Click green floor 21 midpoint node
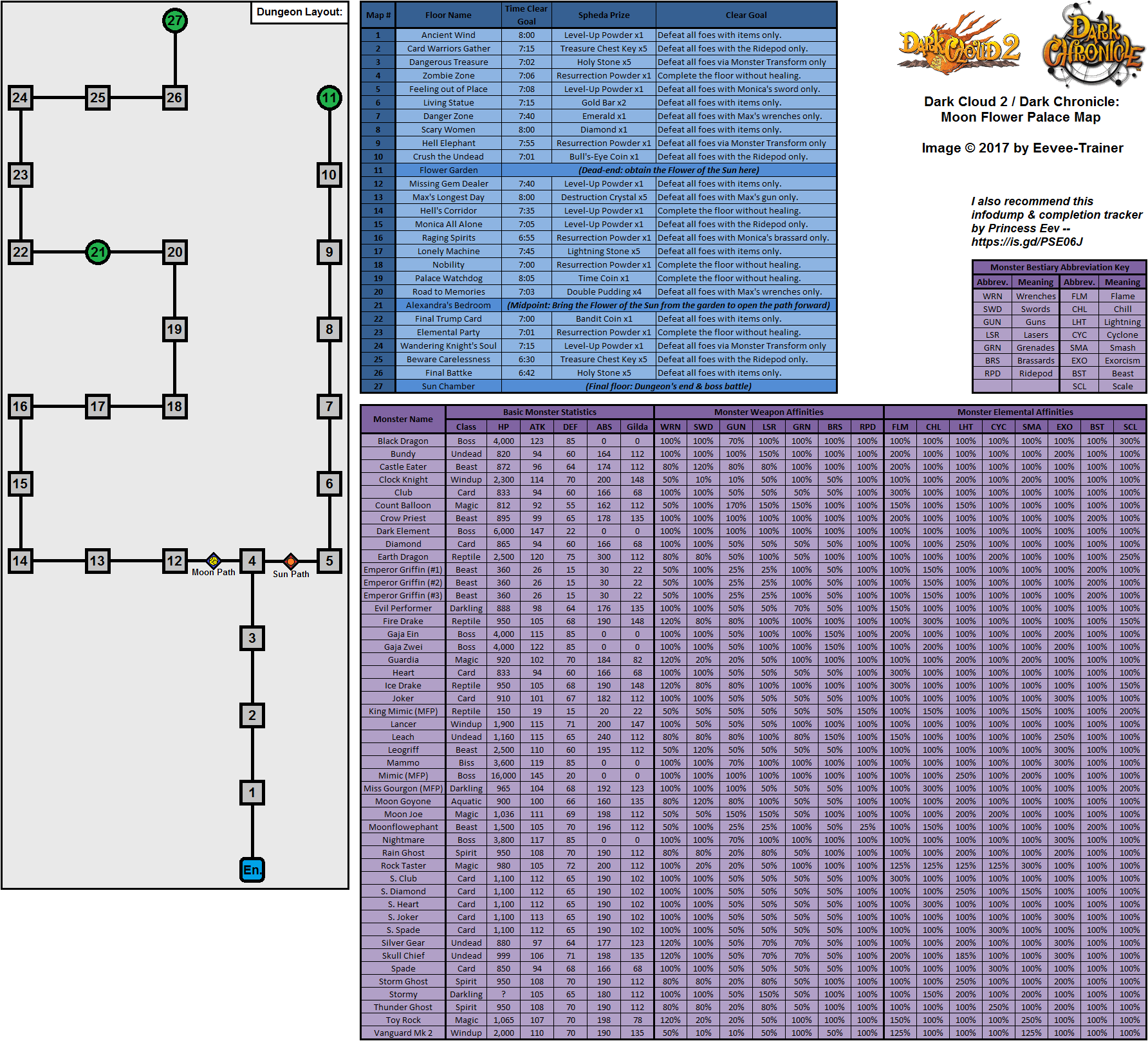This screenshot has height=1041, width=1148. [x=98, y=252]
